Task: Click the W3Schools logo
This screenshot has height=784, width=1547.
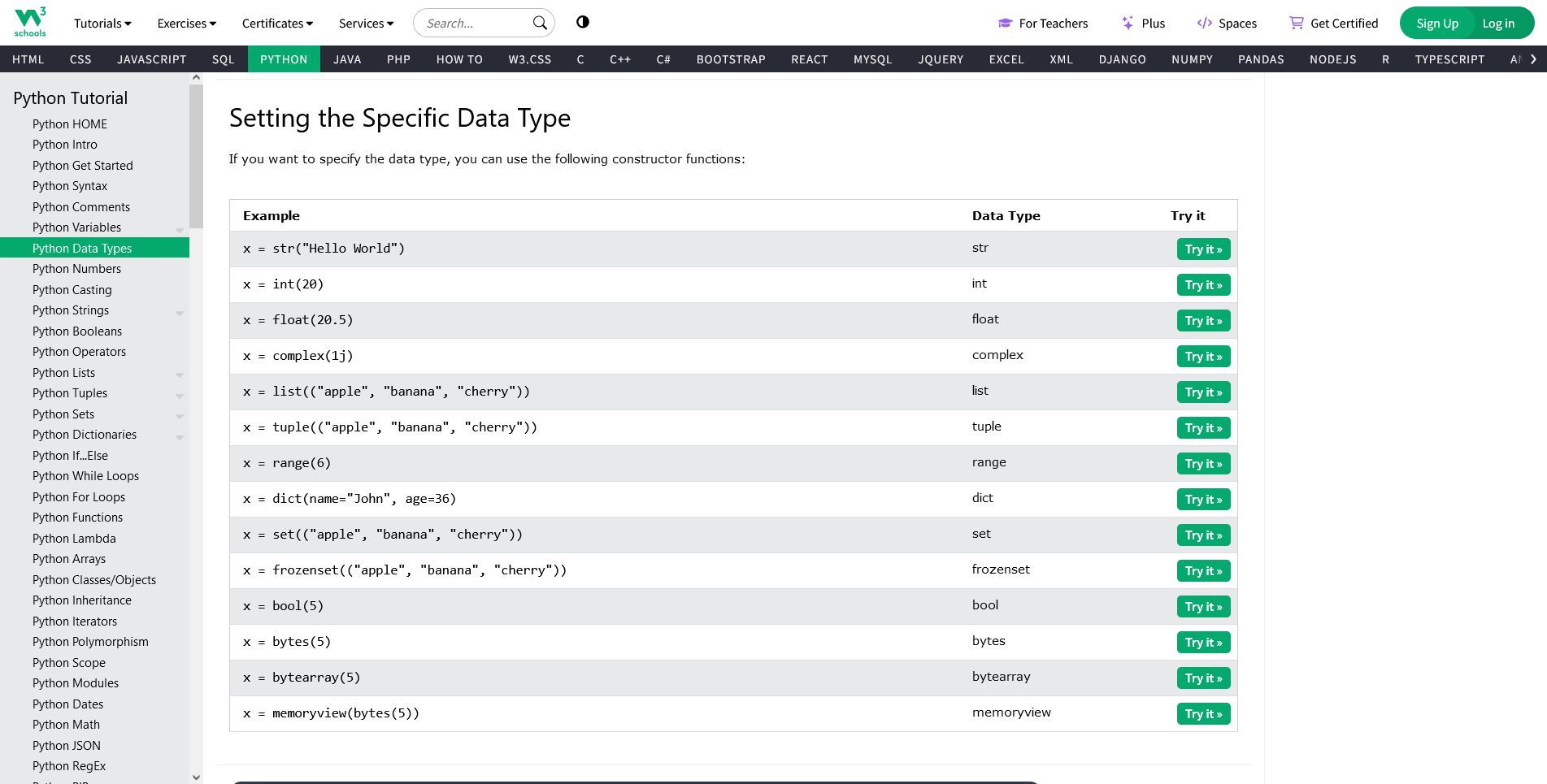Action: pyautogui.click(x=30, y=22)
